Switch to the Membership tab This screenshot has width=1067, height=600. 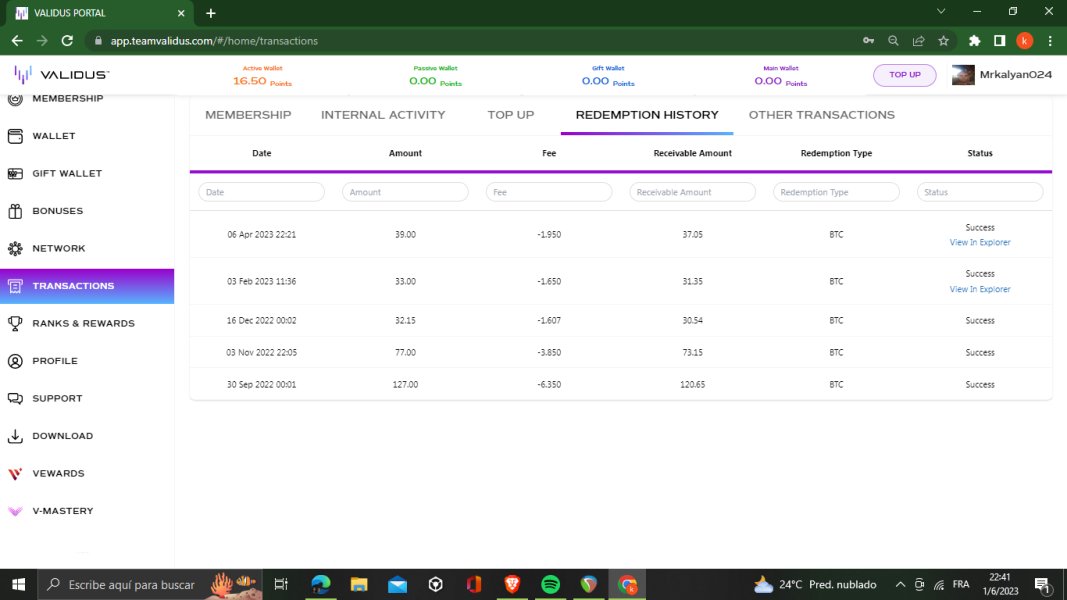[x=248, y=115]
